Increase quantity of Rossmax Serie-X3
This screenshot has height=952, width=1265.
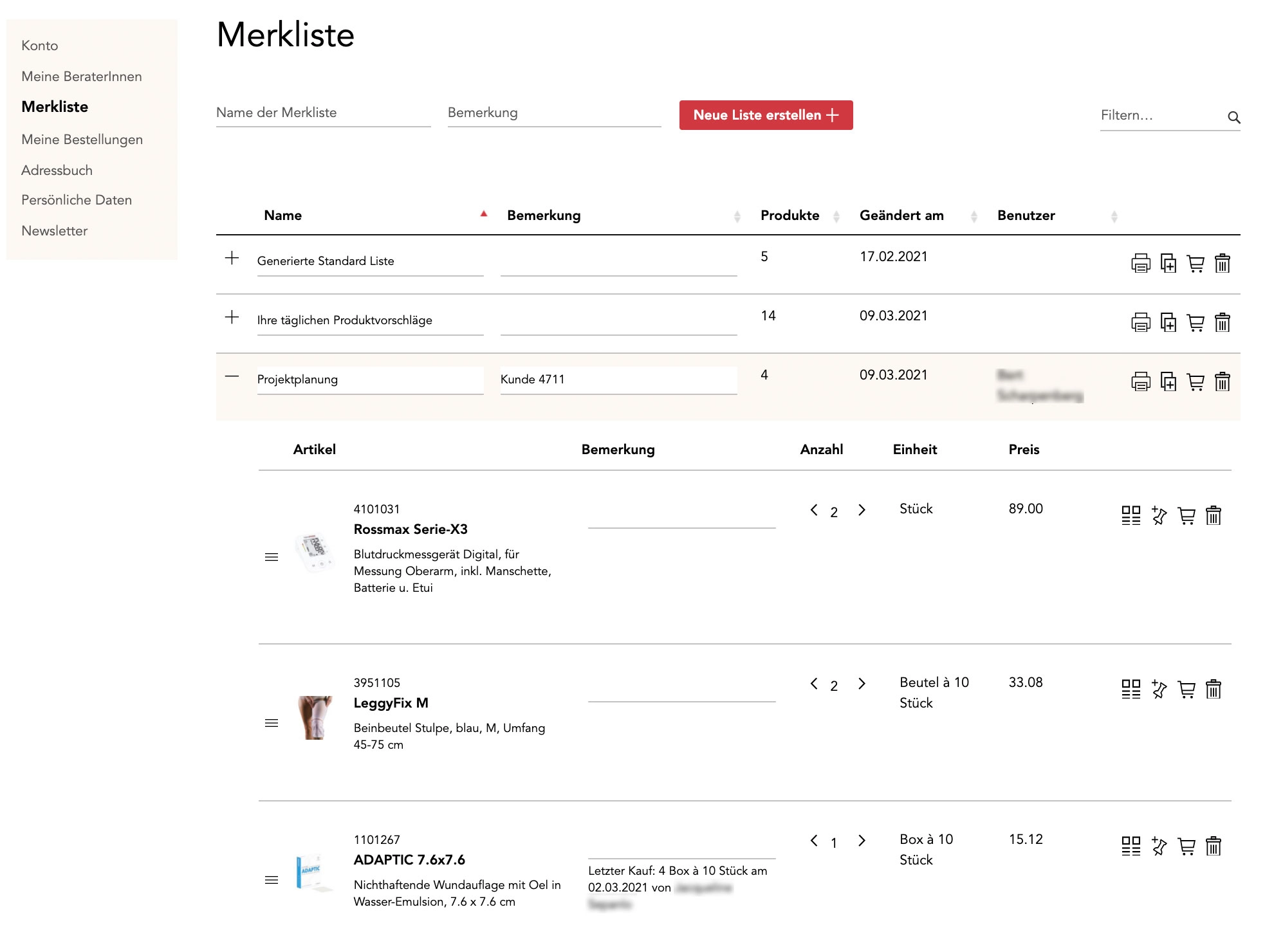(x=862, y=510)
